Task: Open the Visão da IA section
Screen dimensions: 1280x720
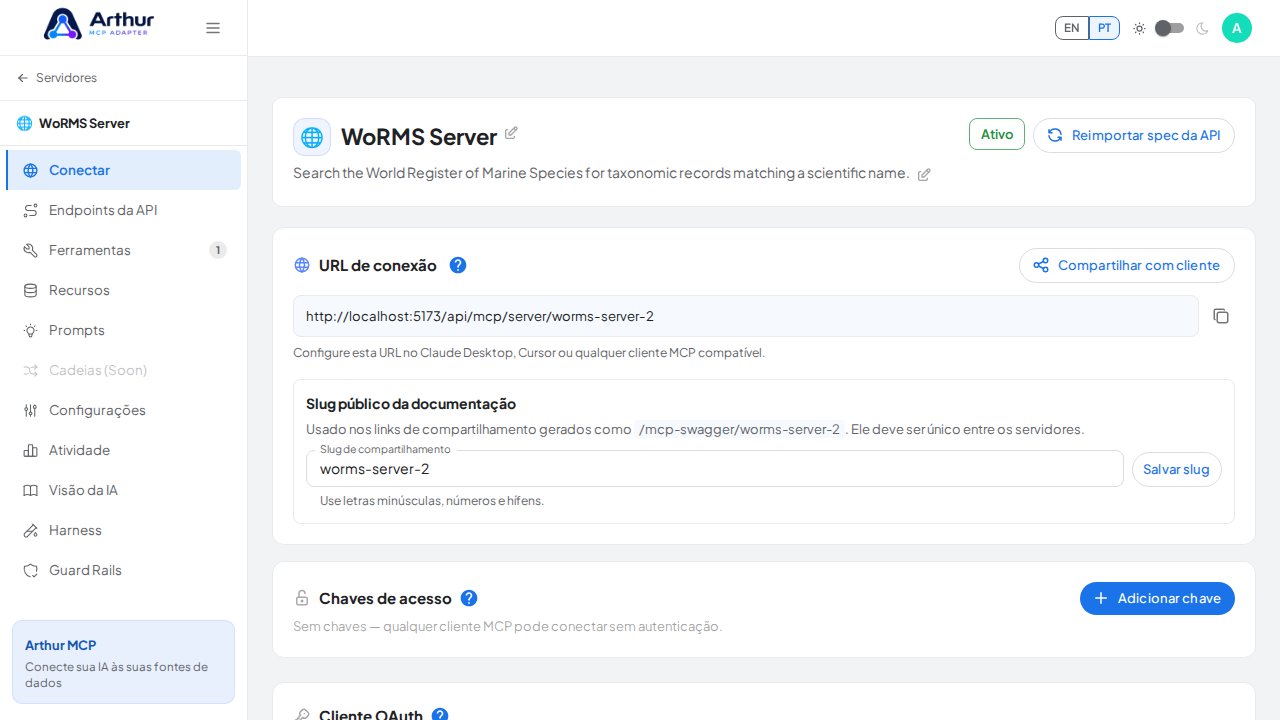Action: pyautogui.click(x=124, y=490)
